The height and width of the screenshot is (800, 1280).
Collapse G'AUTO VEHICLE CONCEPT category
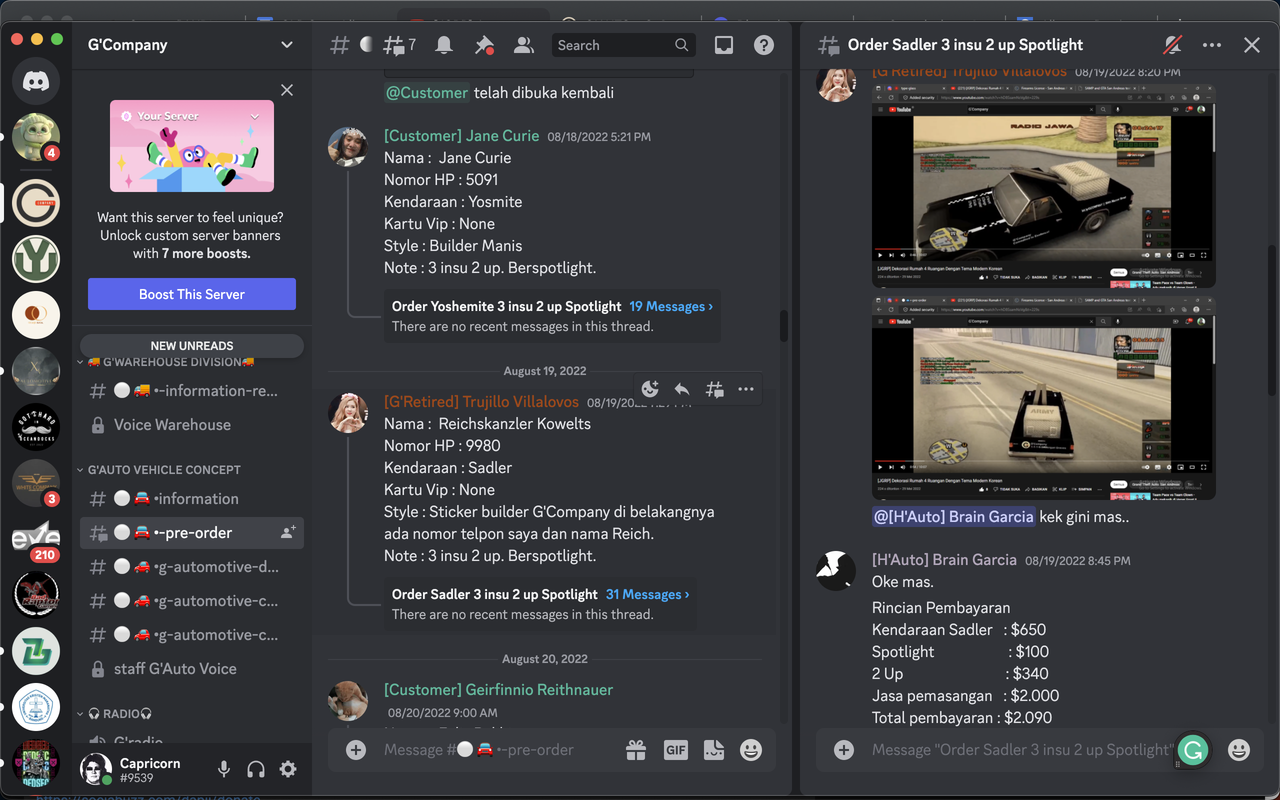158,469
